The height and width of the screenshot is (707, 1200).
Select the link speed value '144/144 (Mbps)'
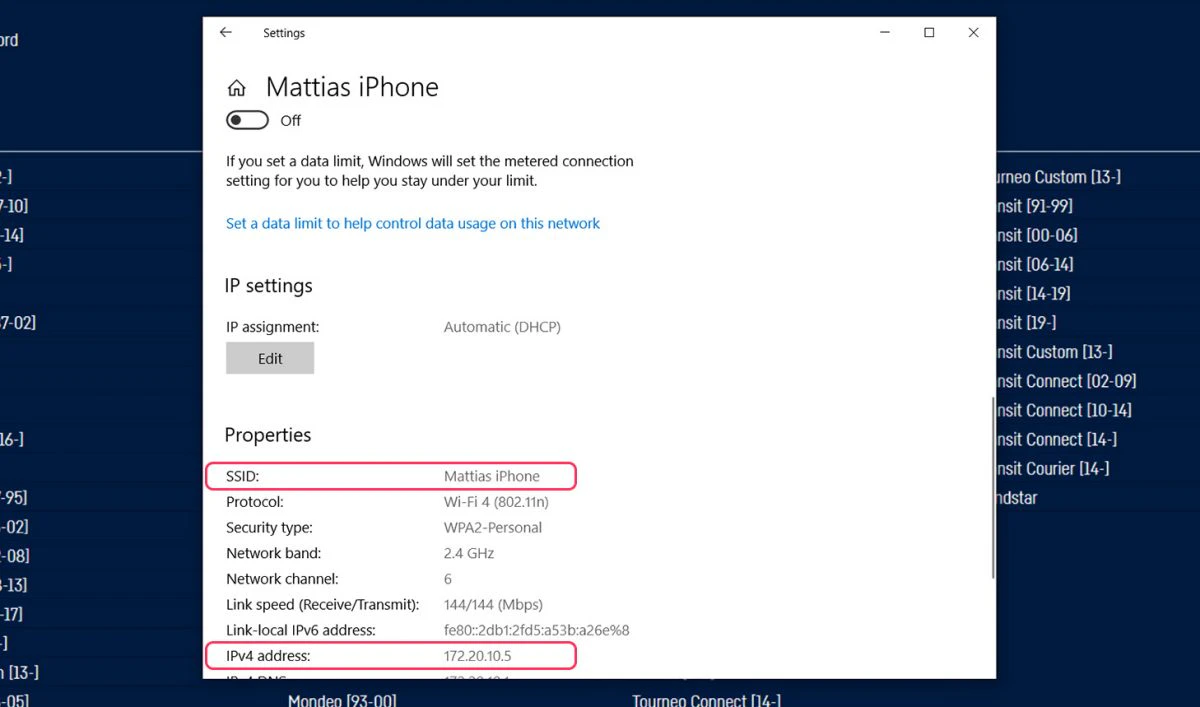click(x=494, y=605)
